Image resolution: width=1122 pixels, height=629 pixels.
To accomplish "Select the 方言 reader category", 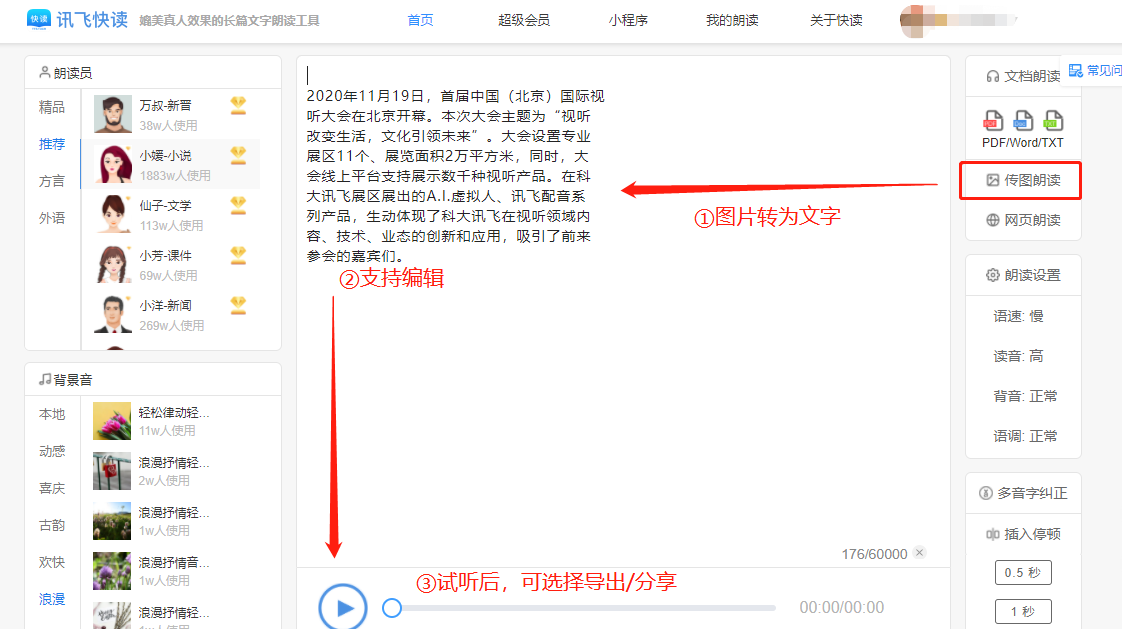I will click(x=52, y=182).
